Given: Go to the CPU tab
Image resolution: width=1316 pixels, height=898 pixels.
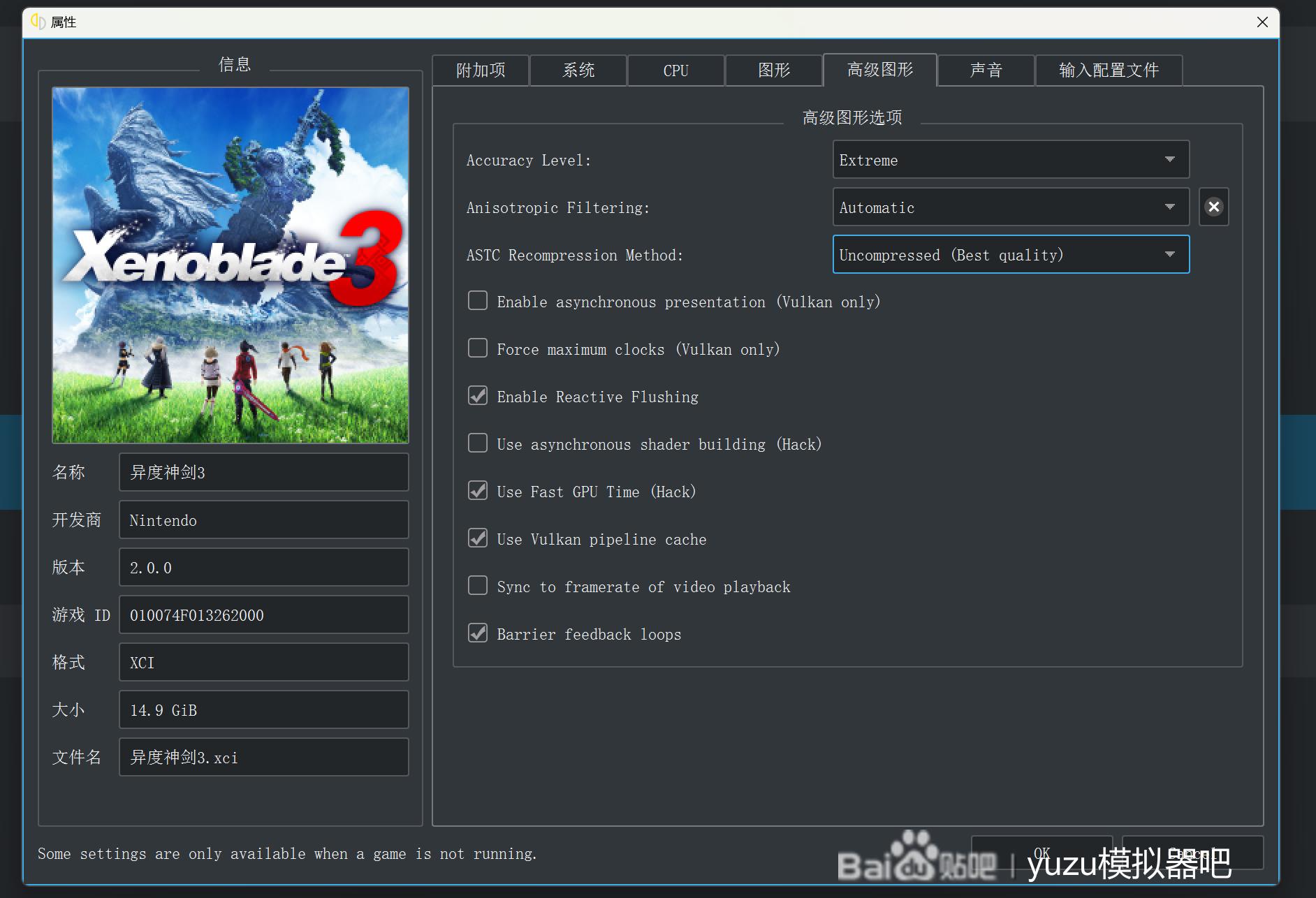Looking at the screenshot, I should pos(676,71).
